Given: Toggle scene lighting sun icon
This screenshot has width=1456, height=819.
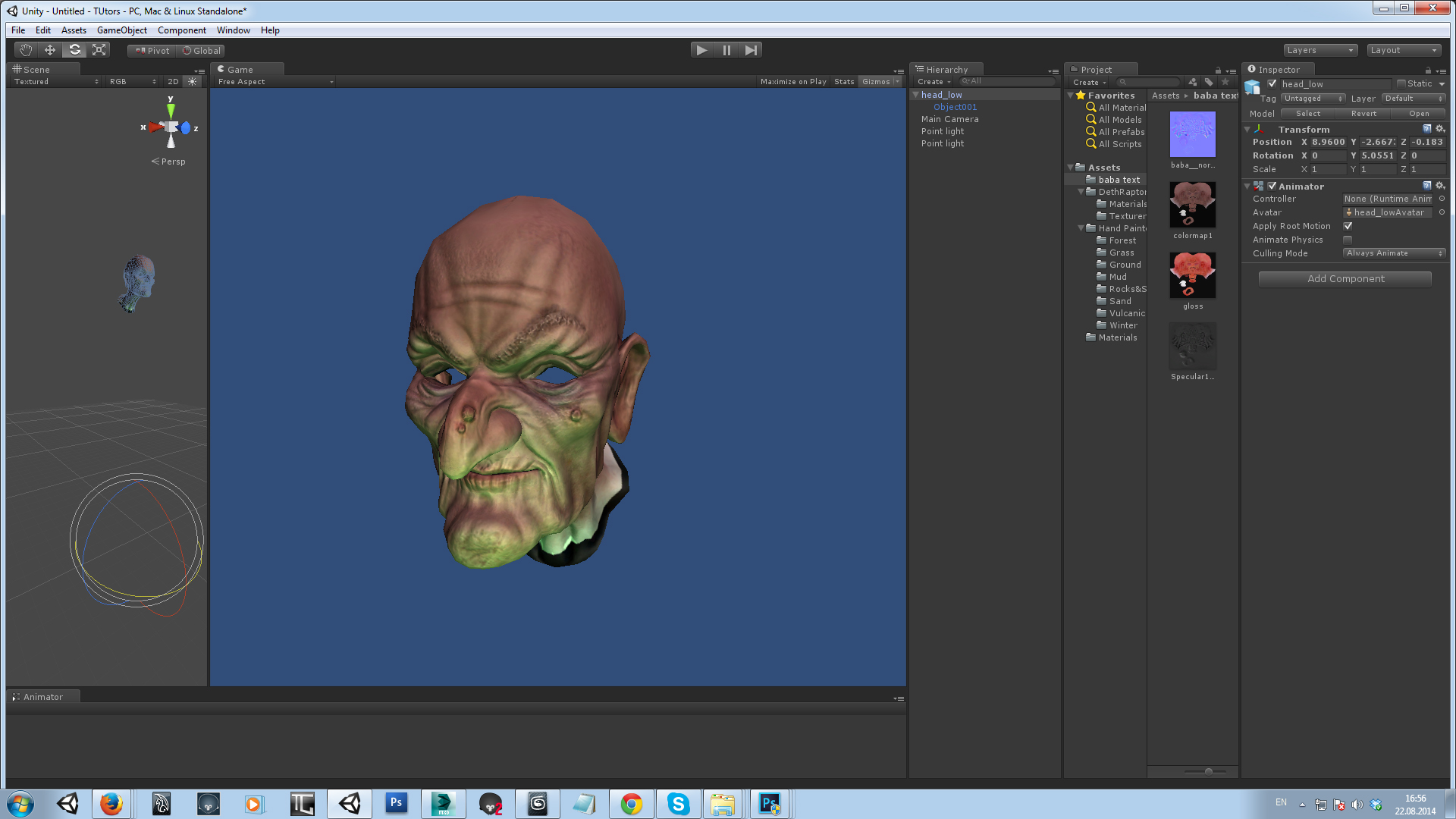Looking at the screenshot, I should 193,82.
